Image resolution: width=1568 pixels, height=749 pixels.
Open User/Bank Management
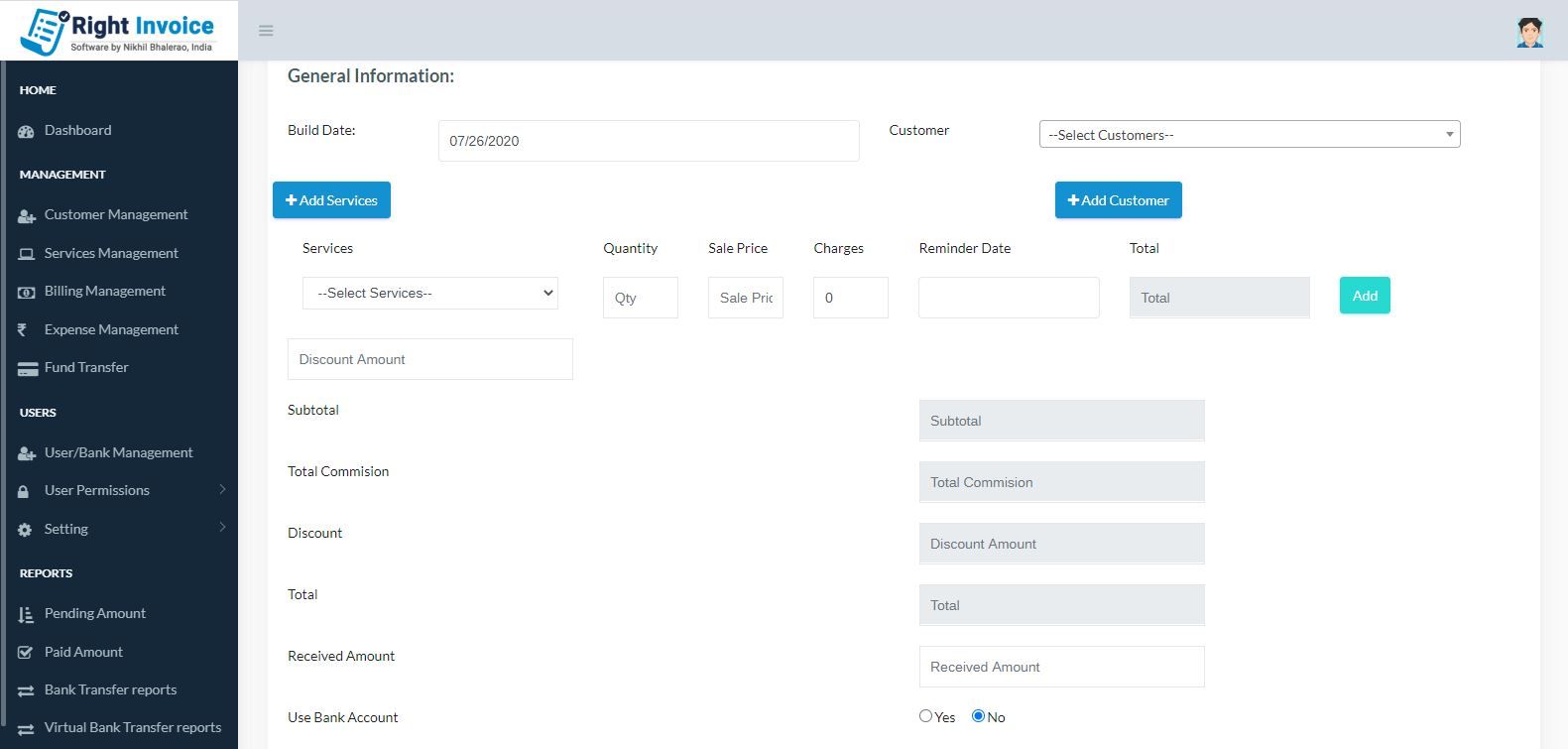click(119, 452)
